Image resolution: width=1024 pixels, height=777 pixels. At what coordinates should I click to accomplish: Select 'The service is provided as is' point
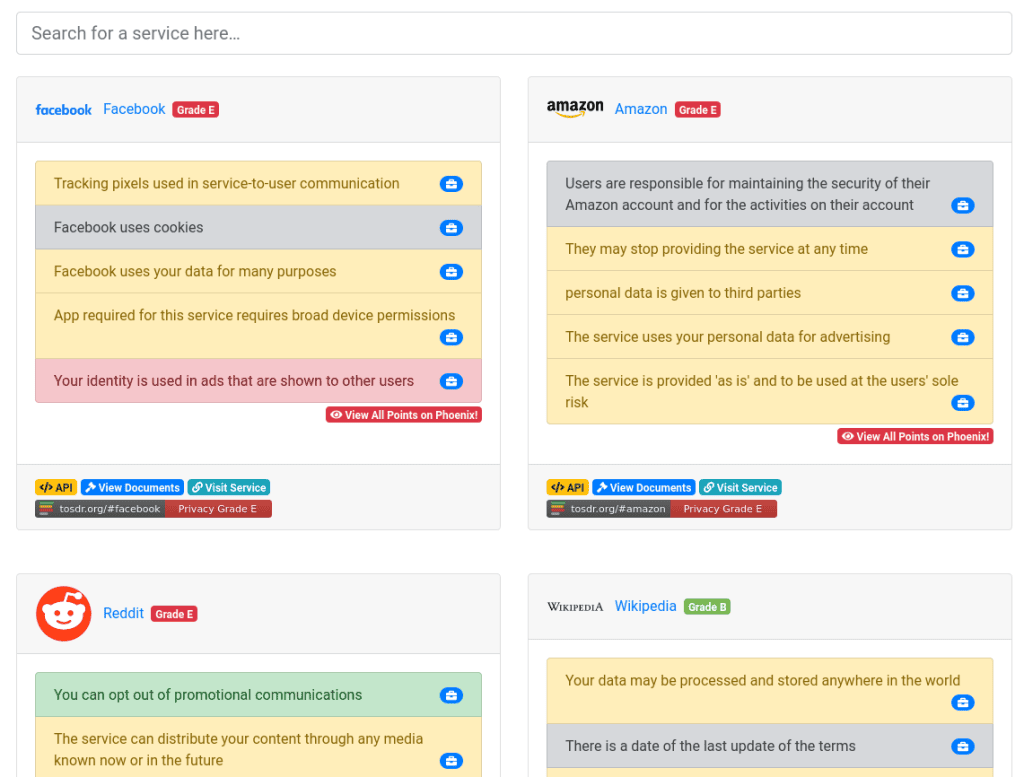(x=761, y=391)
